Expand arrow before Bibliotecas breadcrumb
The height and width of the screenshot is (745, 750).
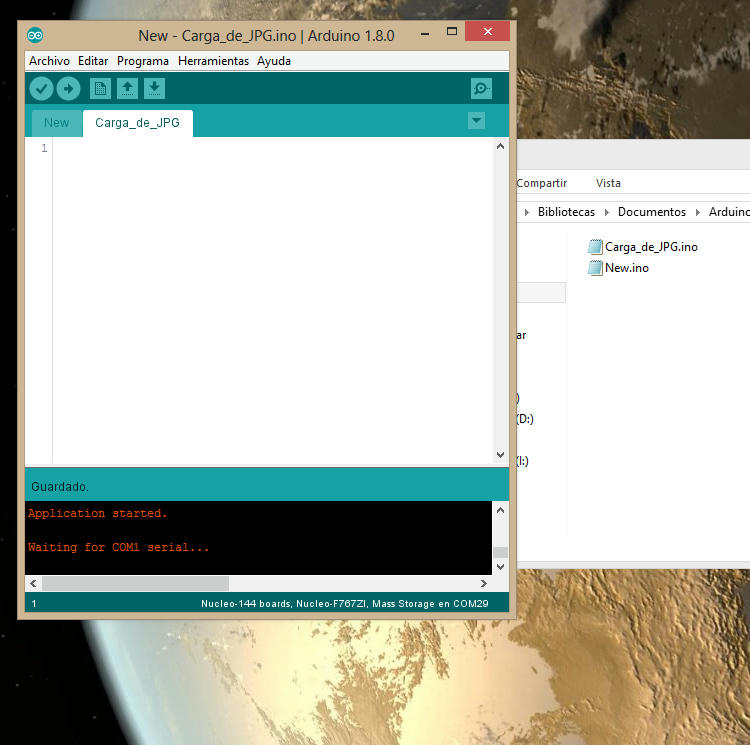[x=527, y=212]
